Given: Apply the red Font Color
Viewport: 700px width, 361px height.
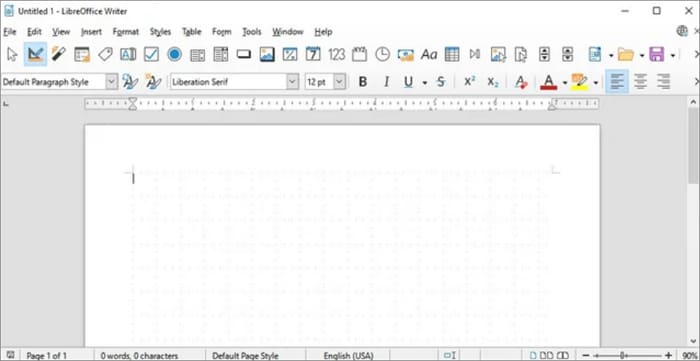Looking at the screenshot, I should (x=549, y=82).
